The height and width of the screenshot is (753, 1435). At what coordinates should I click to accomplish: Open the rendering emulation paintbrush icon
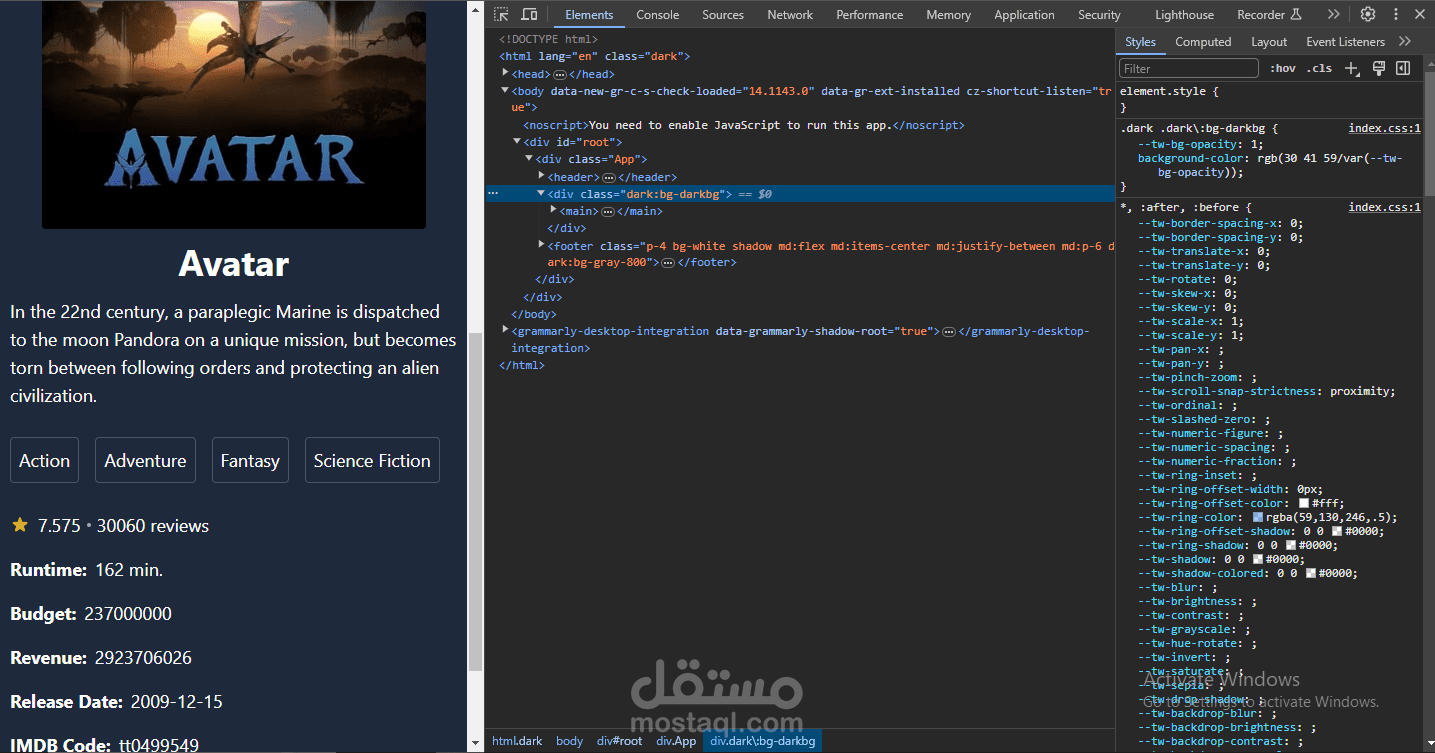point(1378,68)
